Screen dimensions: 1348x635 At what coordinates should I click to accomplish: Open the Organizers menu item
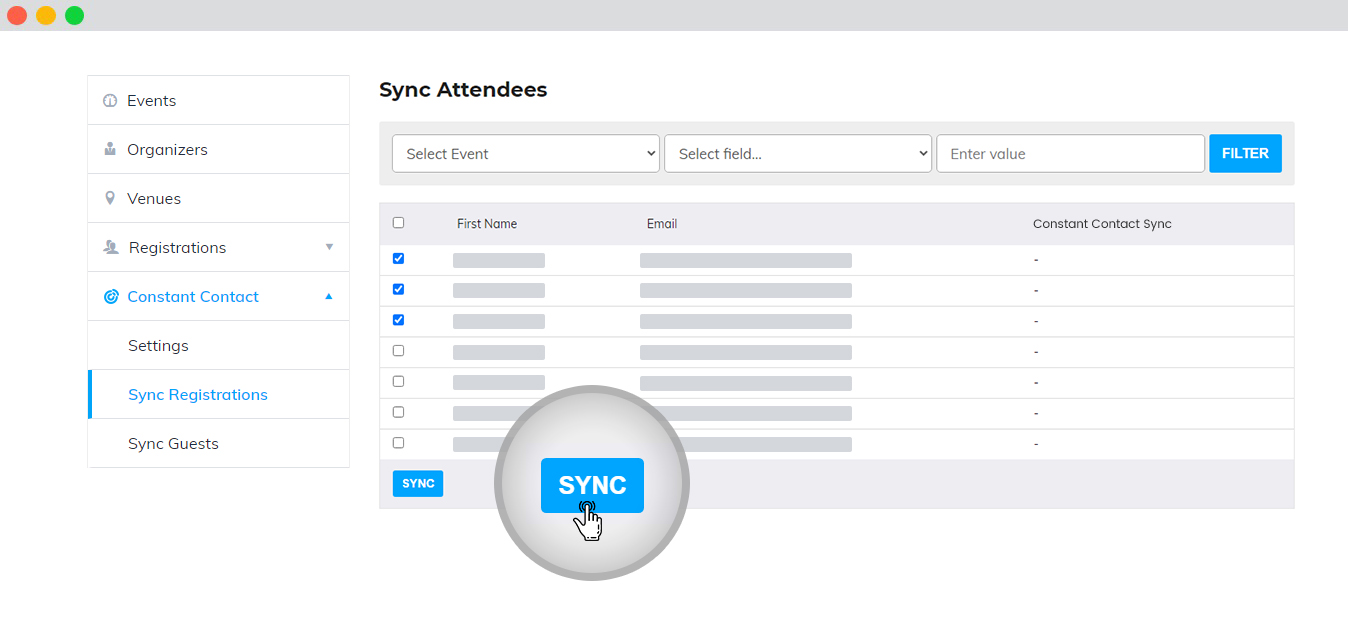[x=218, y=149]
